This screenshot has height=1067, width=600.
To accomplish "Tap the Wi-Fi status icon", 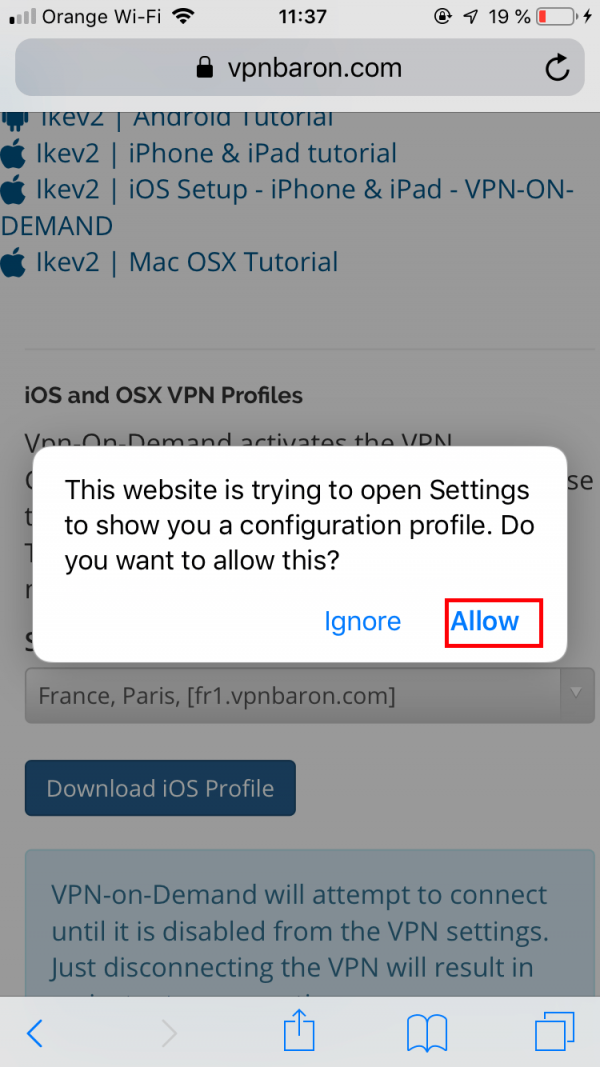I will coord(183,16).
